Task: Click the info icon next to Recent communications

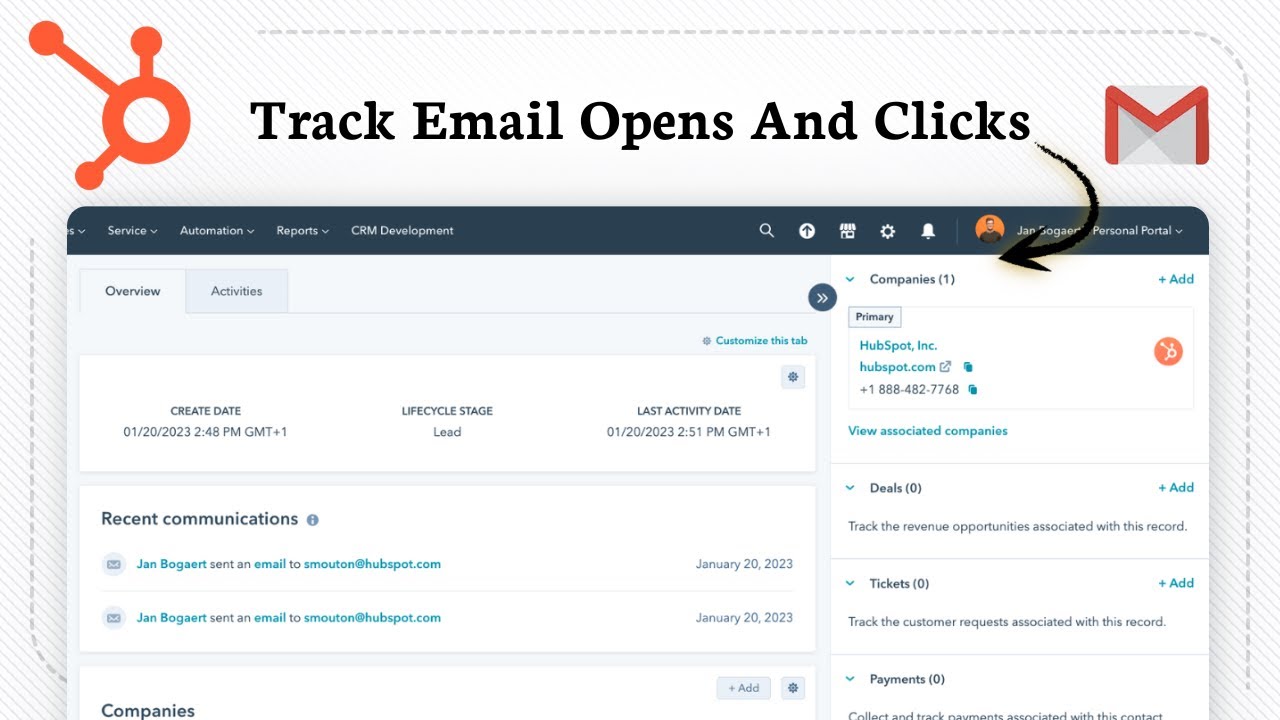Action: (313, 520)
